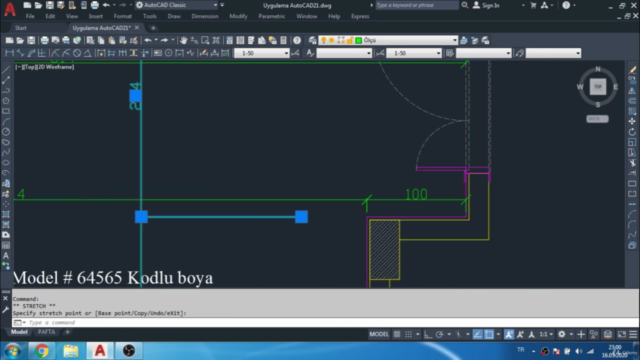The height and width of the screenshot is (360, 640).
Task: Open the text style dropdown
Action: click(x=369, y=53)
